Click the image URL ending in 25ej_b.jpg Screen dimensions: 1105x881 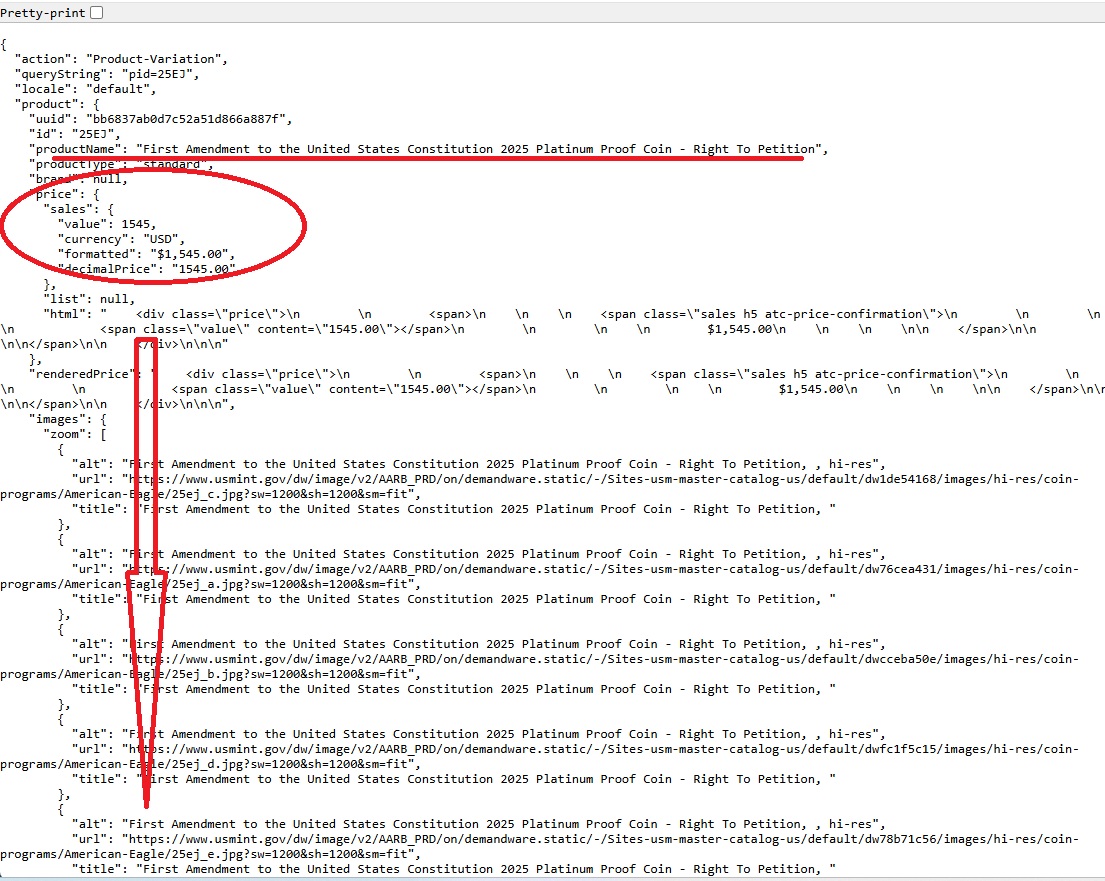pyautogui.click(x=600, y=659)
